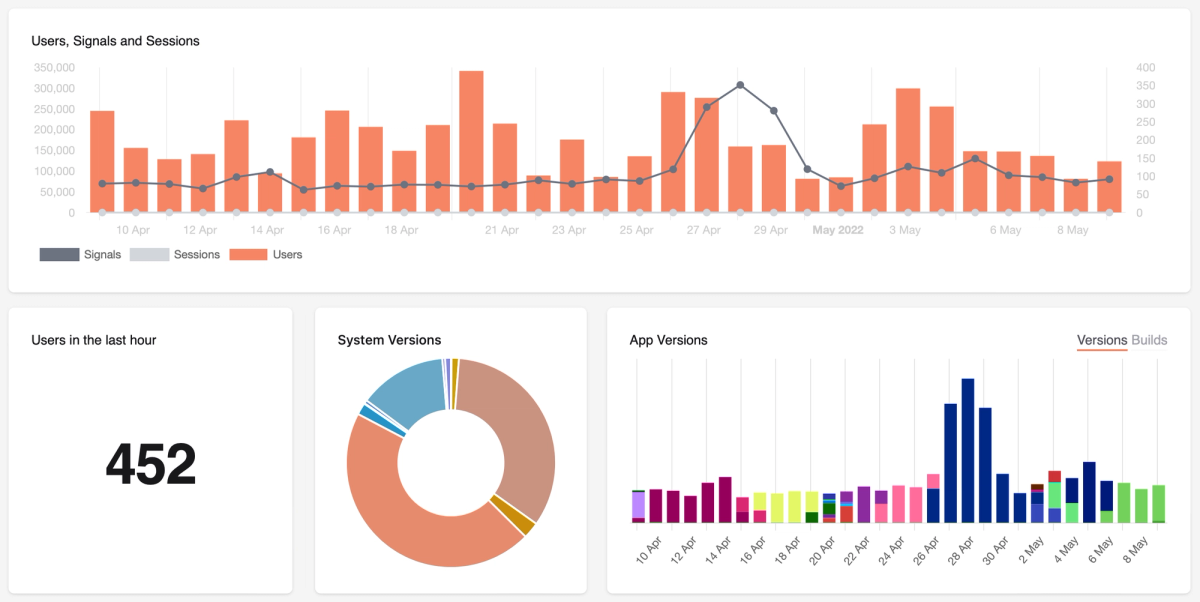Toggle the Users series in the legend
1200x602 pixels.
[265, 254]
